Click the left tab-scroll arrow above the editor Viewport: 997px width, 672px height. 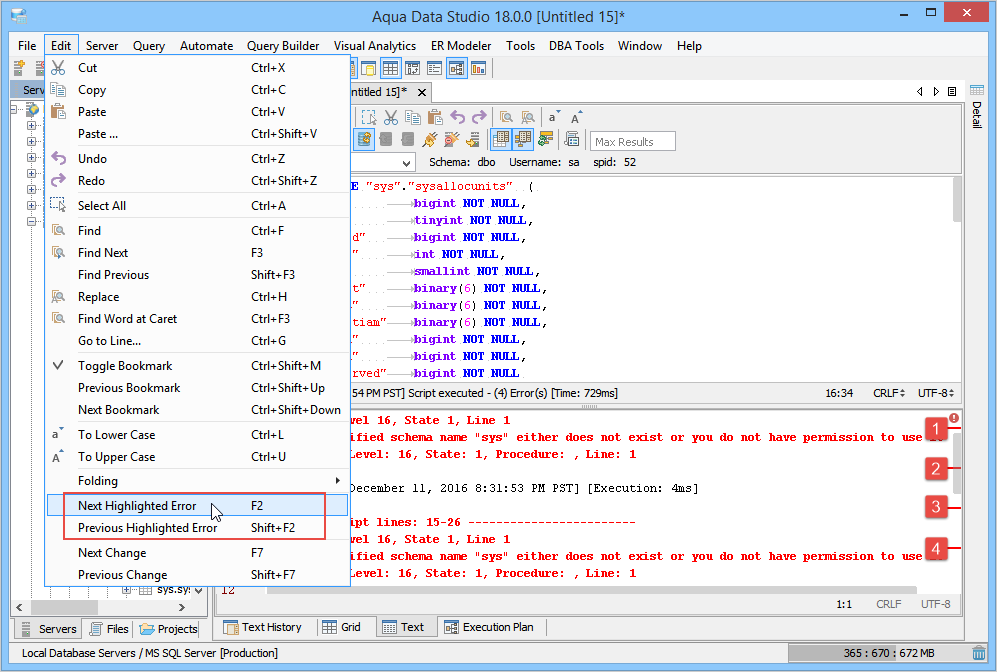(x=919, y=92)
